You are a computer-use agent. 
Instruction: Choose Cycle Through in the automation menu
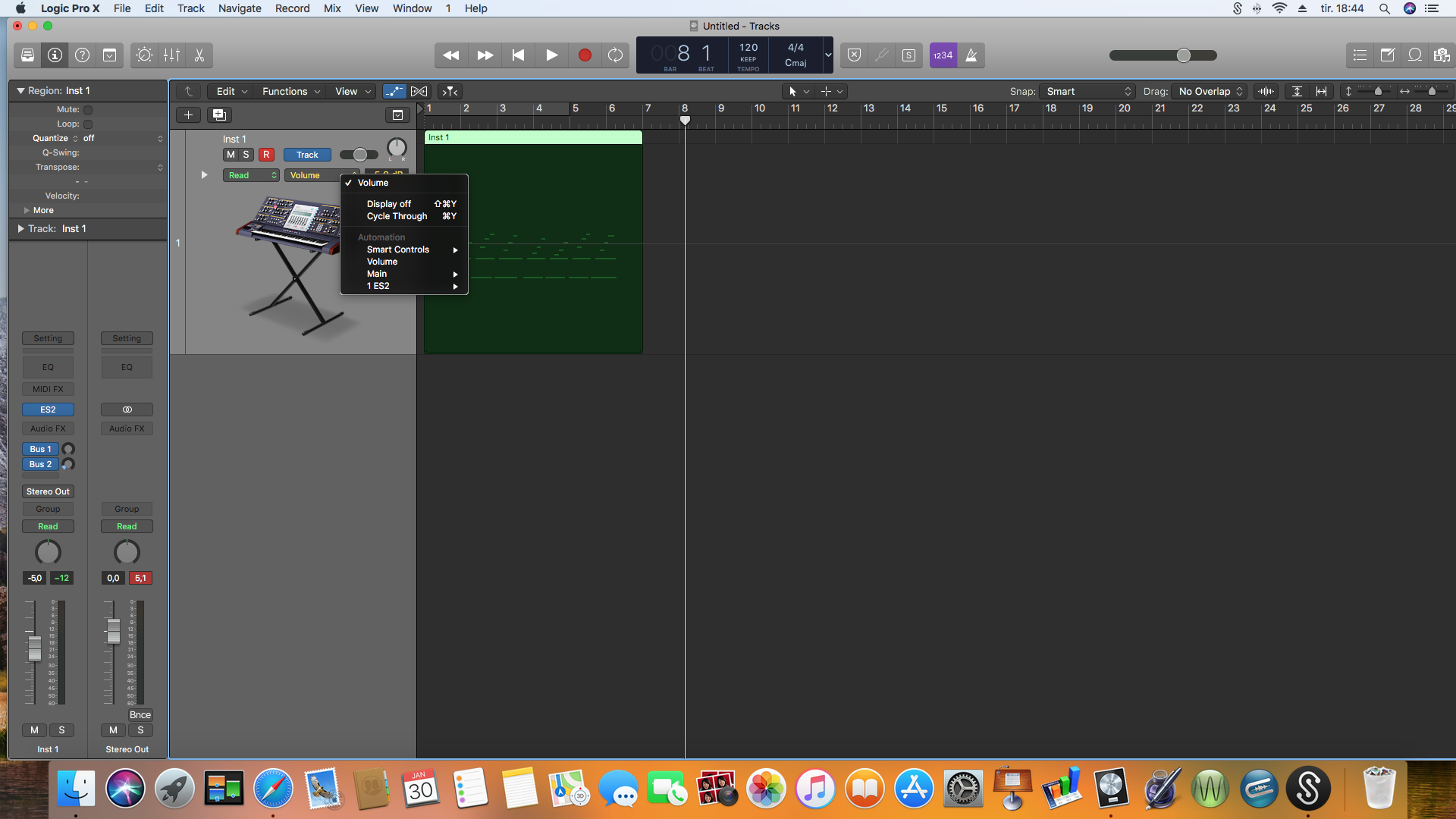tap(397, 216)
